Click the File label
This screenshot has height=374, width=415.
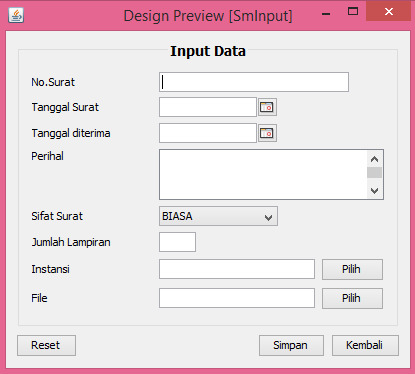click(39, 298)
